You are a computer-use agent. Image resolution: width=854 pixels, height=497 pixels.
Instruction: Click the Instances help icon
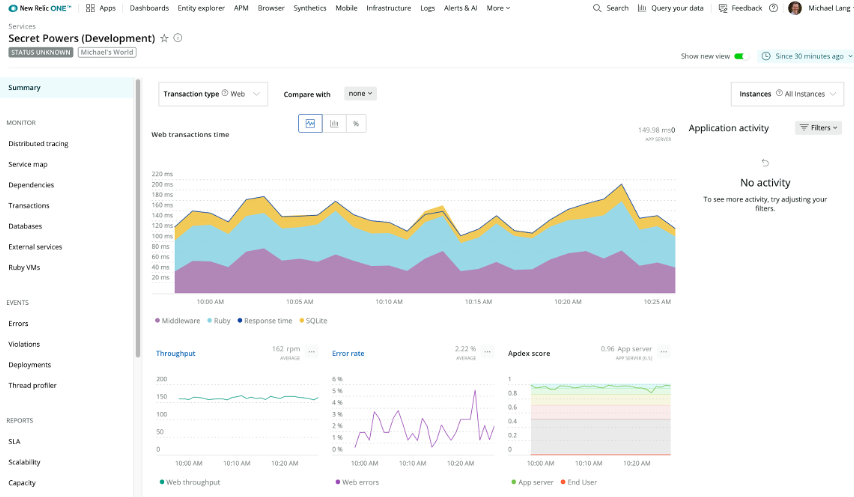(779, 93)
